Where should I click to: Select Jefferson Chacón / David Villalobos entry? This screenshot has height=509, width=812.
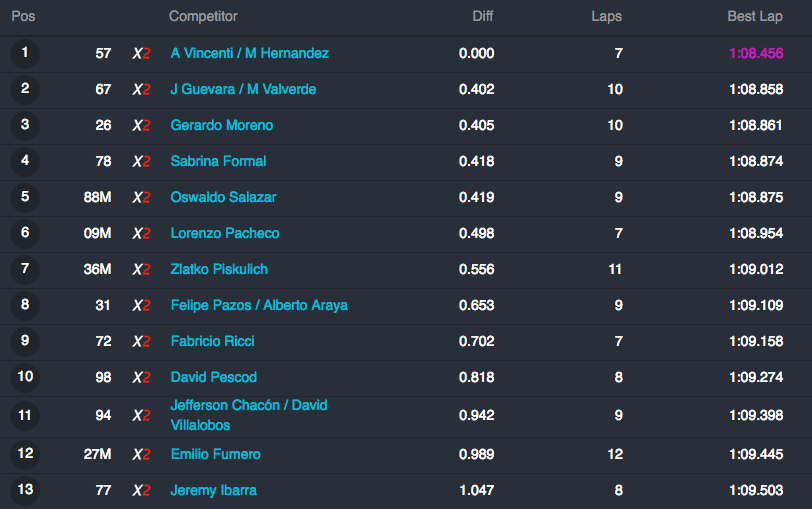coord(249,415)
